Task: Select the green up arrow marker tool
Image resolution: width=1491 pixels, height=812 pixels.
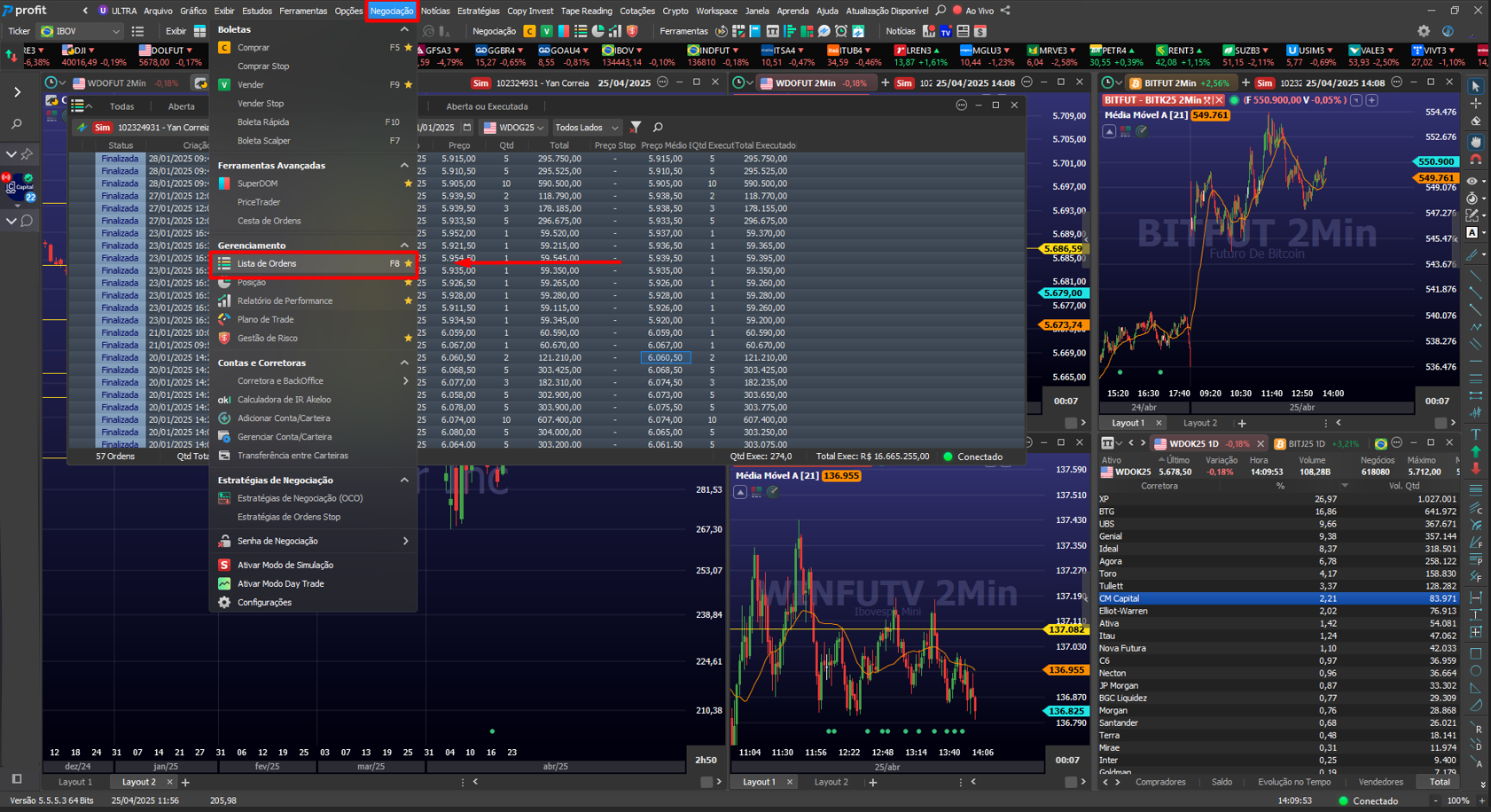Action: point(1476,451)
